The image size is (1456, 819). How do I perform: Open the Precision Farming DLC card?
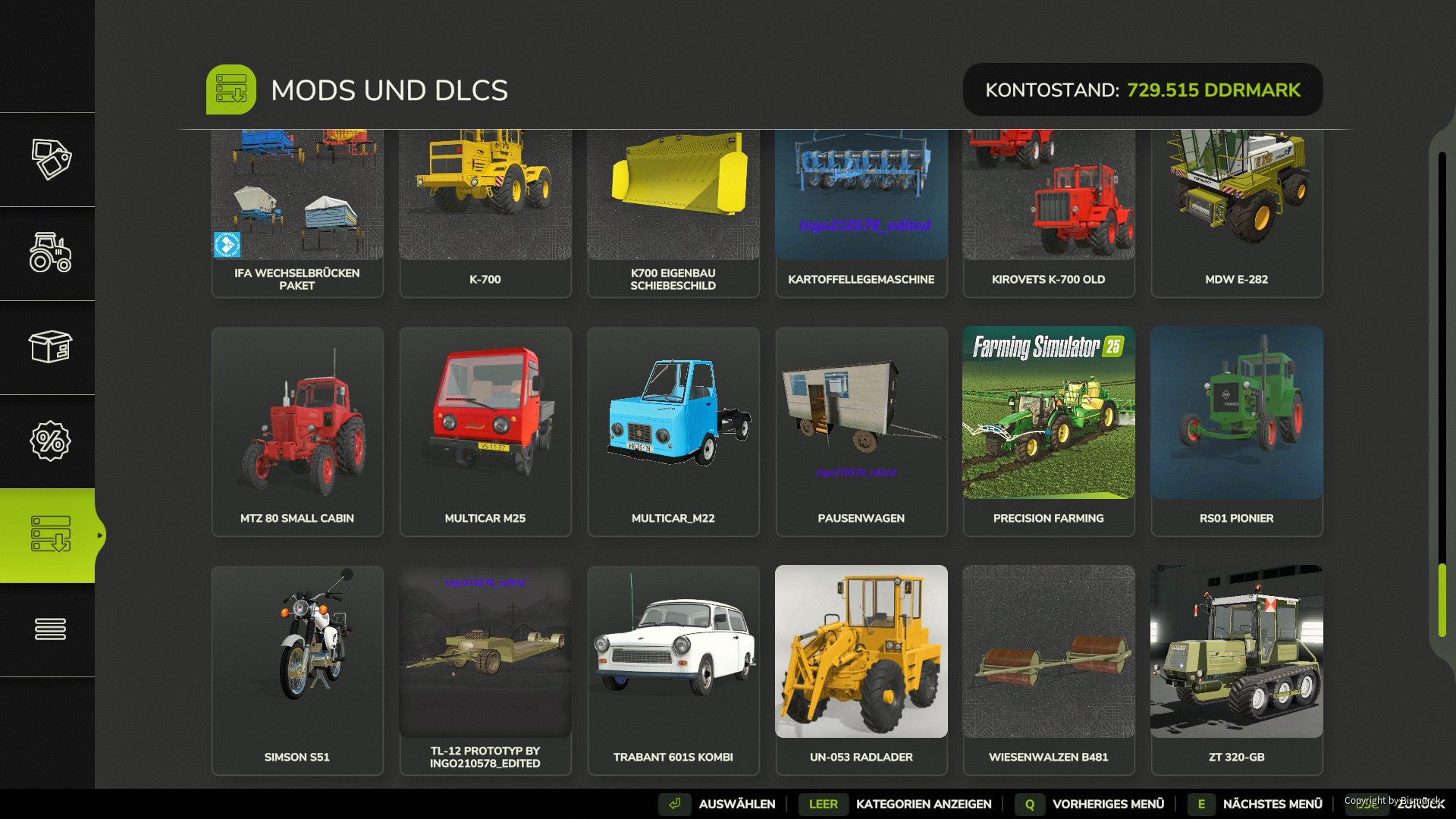pyautogui.click(x=1049, y=431)
